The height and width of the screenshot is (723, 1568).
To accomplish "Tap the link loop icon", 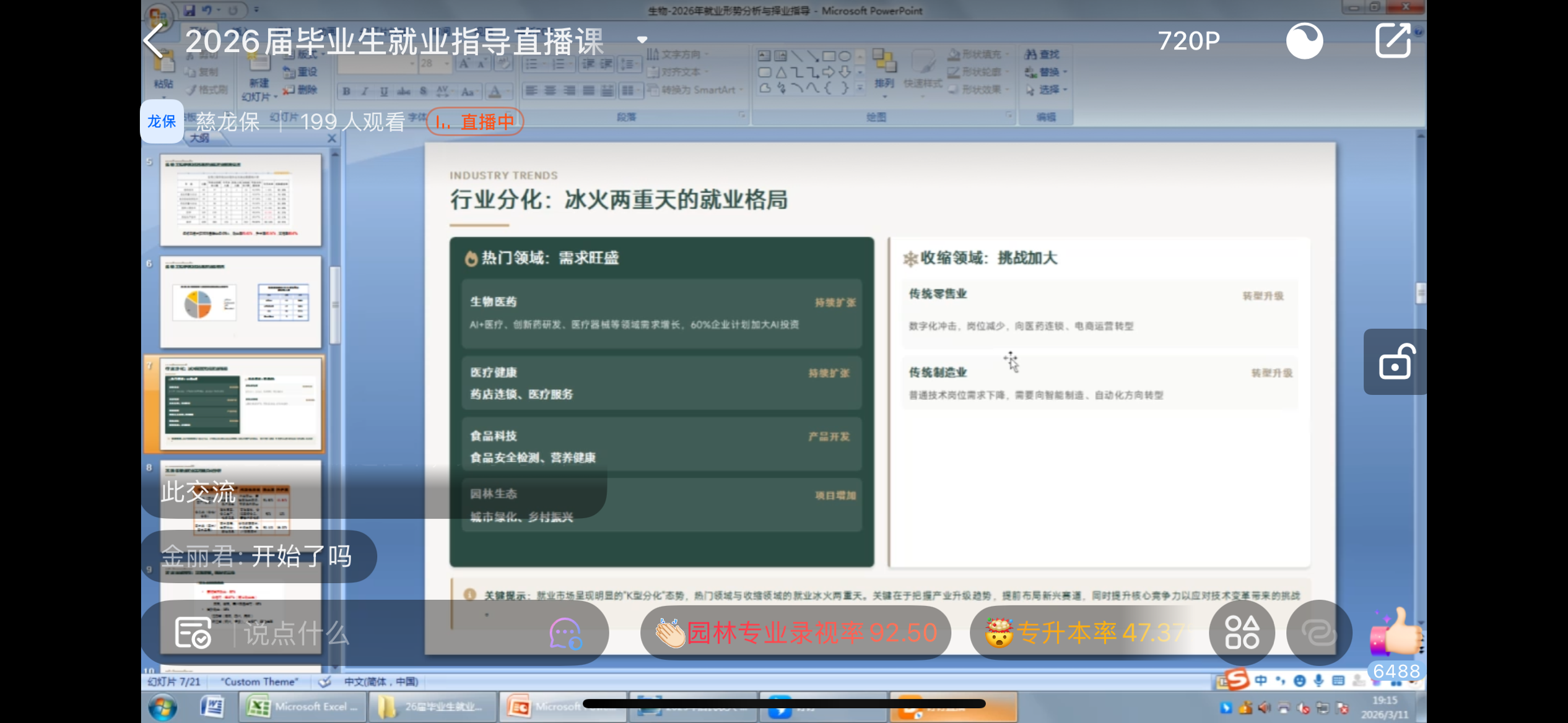I will (x=1318, y=632).
